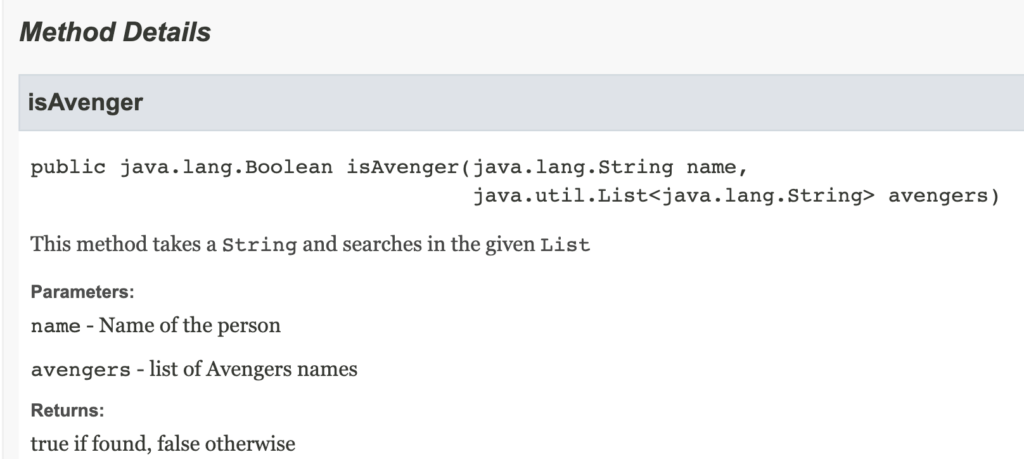Click the Method Details heading
Screen dimensions: 1024x459
(x=115, y=32)
